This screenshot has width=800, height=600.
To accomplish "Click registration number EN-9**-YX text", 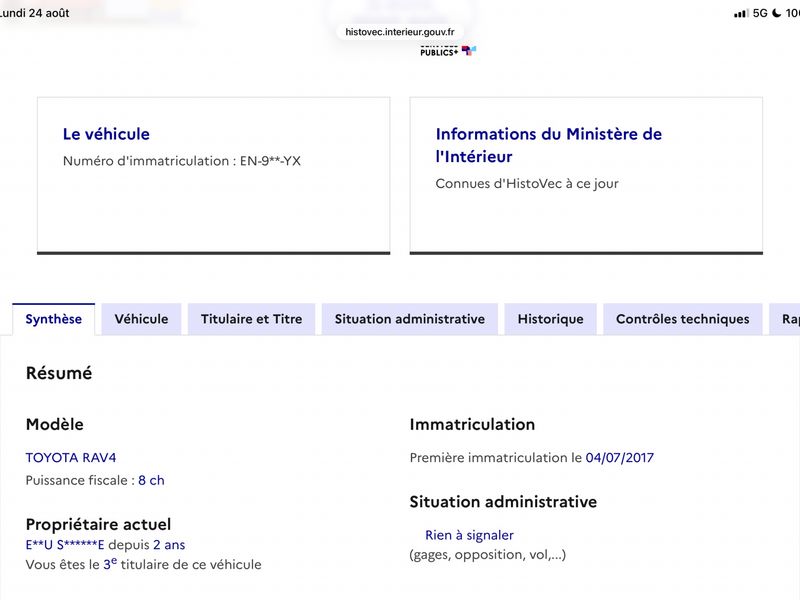I will click(270, 161).
